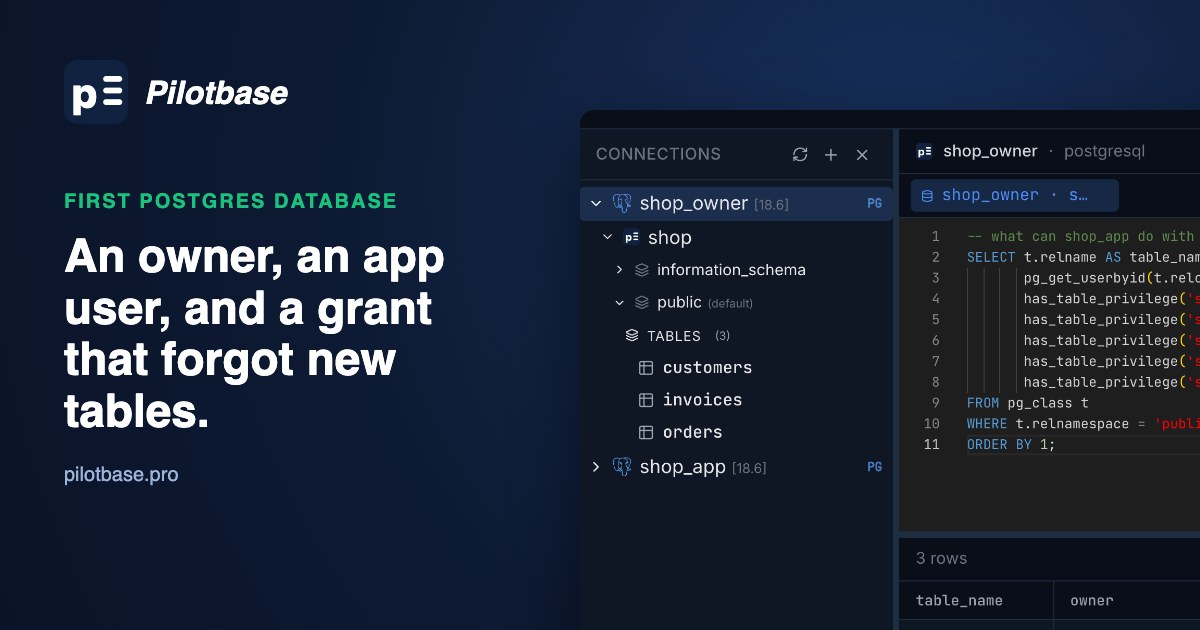Click the FIRST POSTGRES DATABASE heading
The height and width of the screenshot is (630, 1200).
point(230,201)
